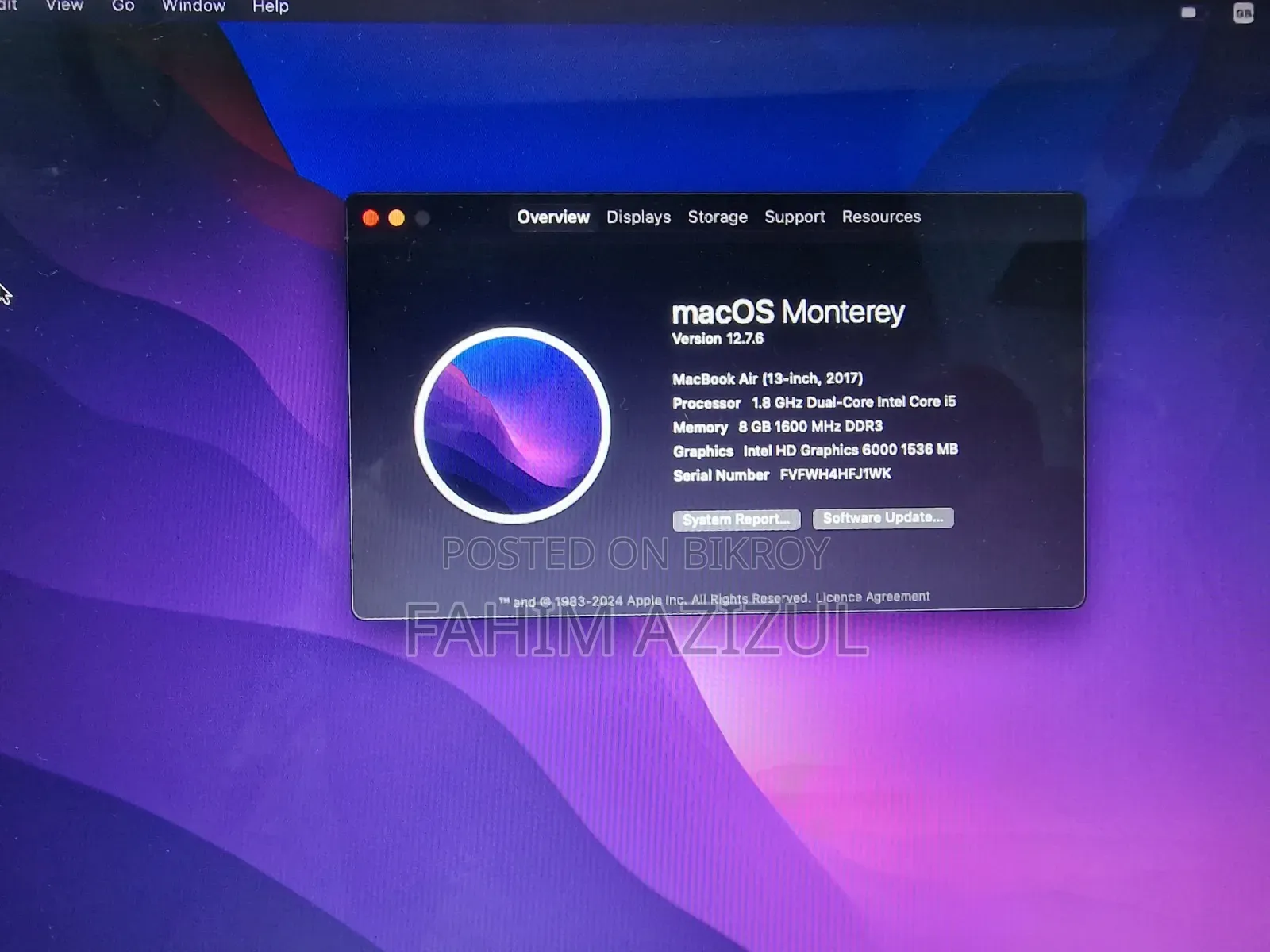This screenshot has height=952, width=1270.
Task: Open the Licence Agreement link
Action: [872, 597]
